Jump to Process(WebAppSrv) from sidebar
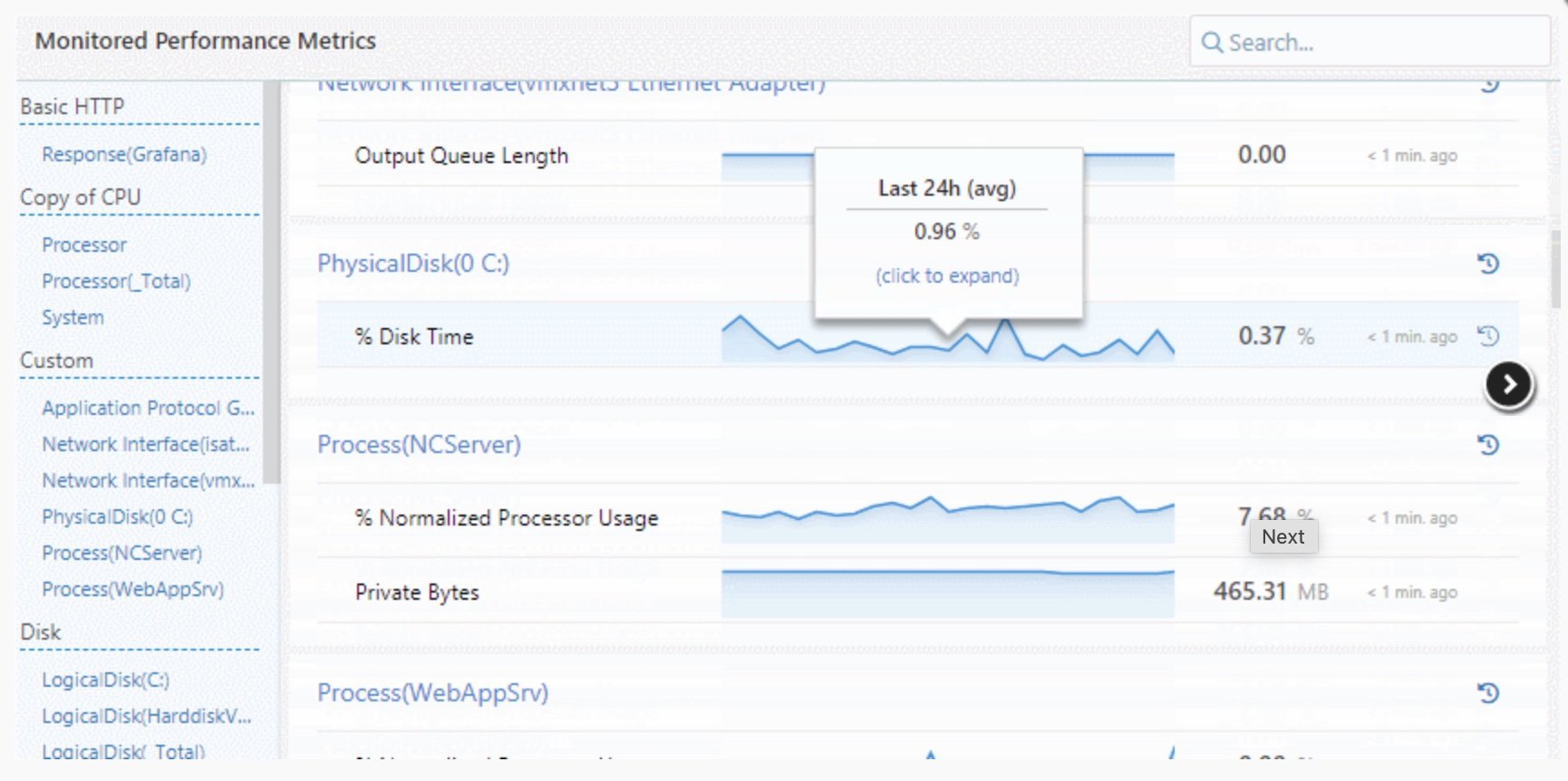This screenshot has height=781, width=1568. (x=132, y=590)
